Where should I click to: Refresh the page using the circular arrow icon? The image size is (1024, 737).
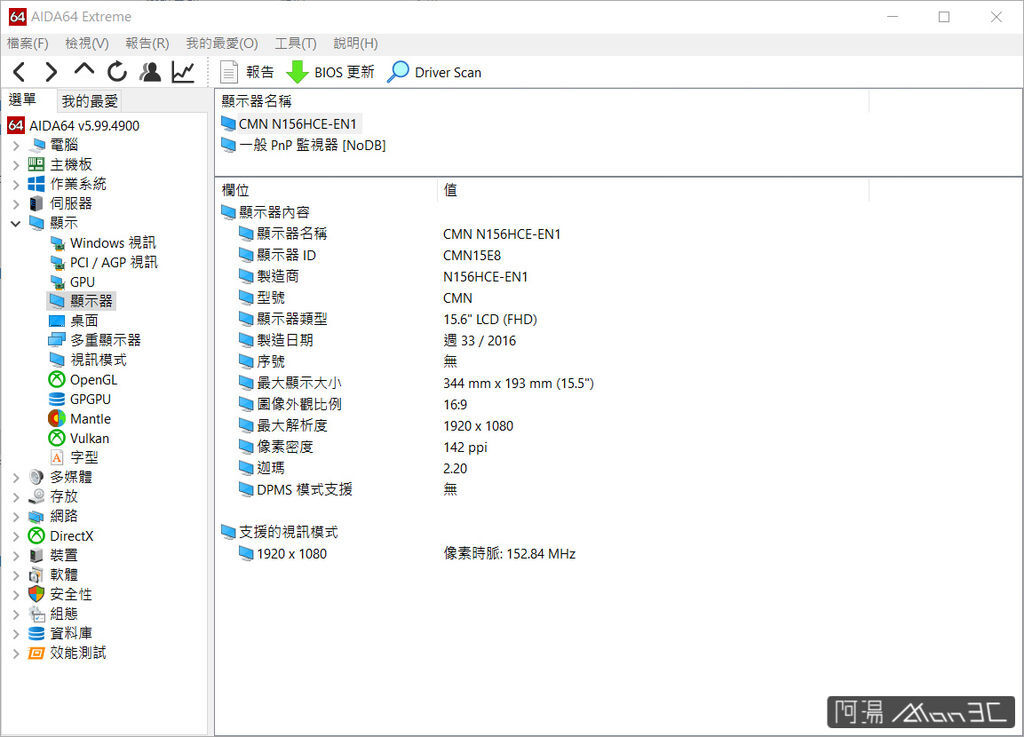[118, 72]
